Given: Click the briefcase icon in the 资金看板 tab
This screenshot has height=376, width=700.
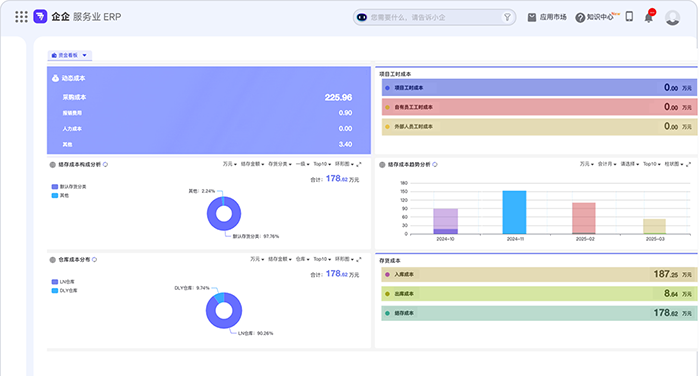Looking at the screenshot, I should [x=54, y=55].
